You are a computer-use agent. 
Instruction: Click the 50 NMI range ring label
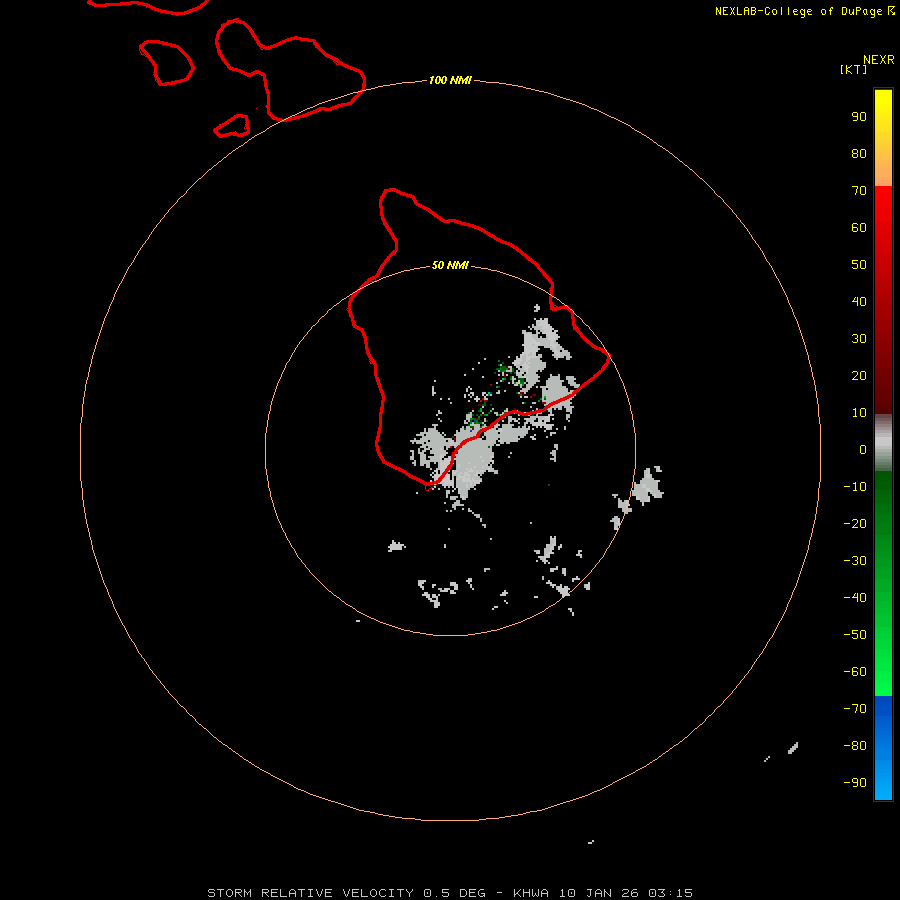(450, 265)
